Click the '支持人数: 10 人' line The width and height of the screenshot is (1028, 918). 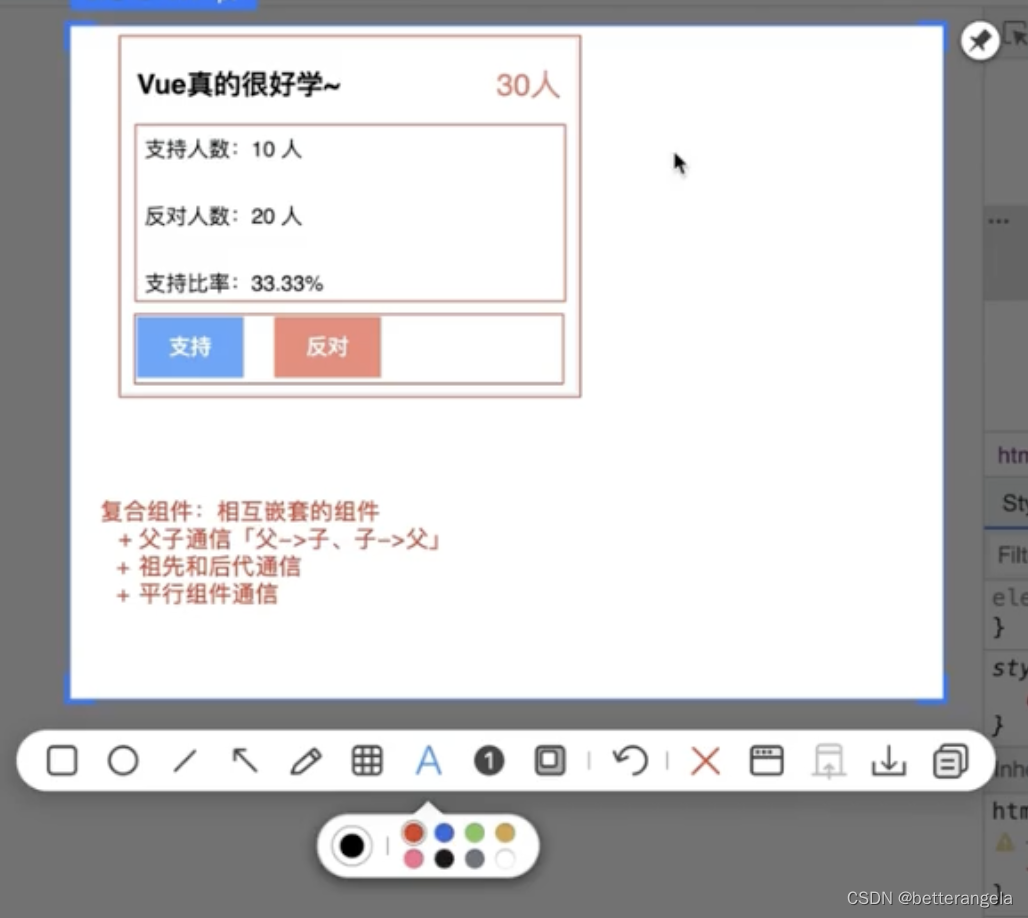[x=223, y=150]
